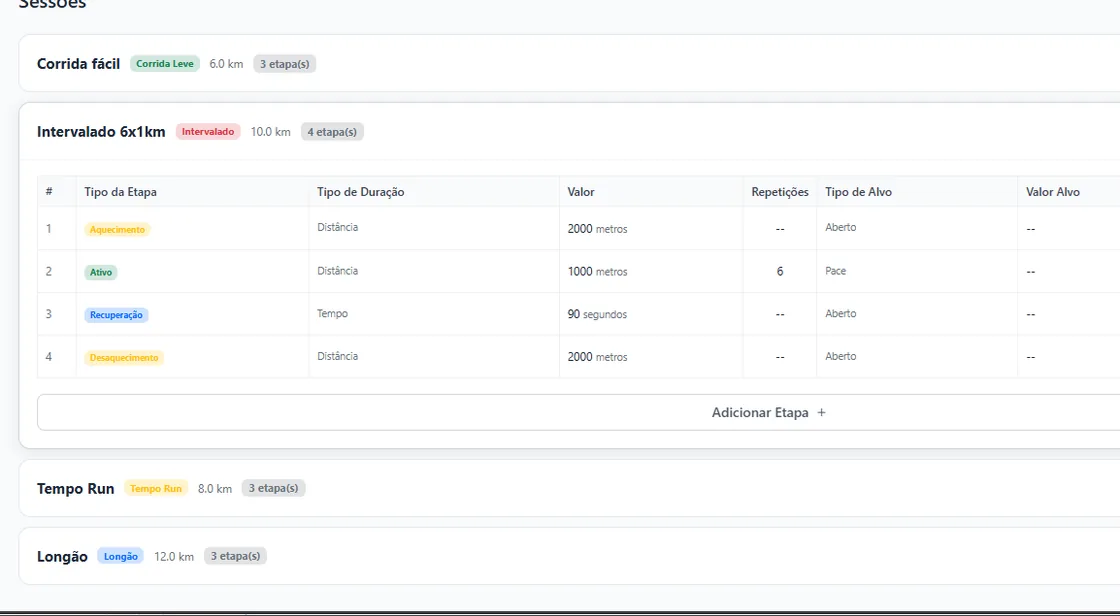Viewport: 1120px width, 616px height.
Task: Click the red Intervalado type badge
Action: (x=208, y=131)
